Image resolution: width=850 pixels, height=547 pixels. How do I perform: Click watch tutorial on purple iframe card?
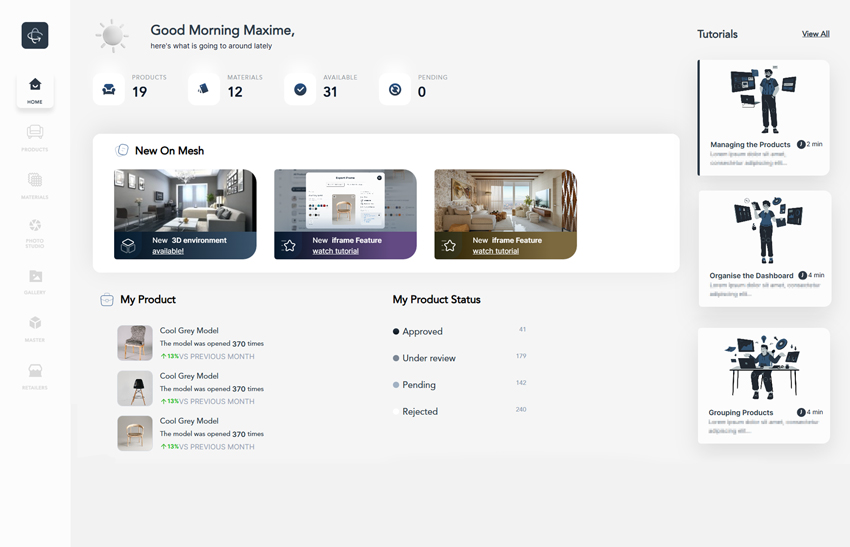pos(336,251)
